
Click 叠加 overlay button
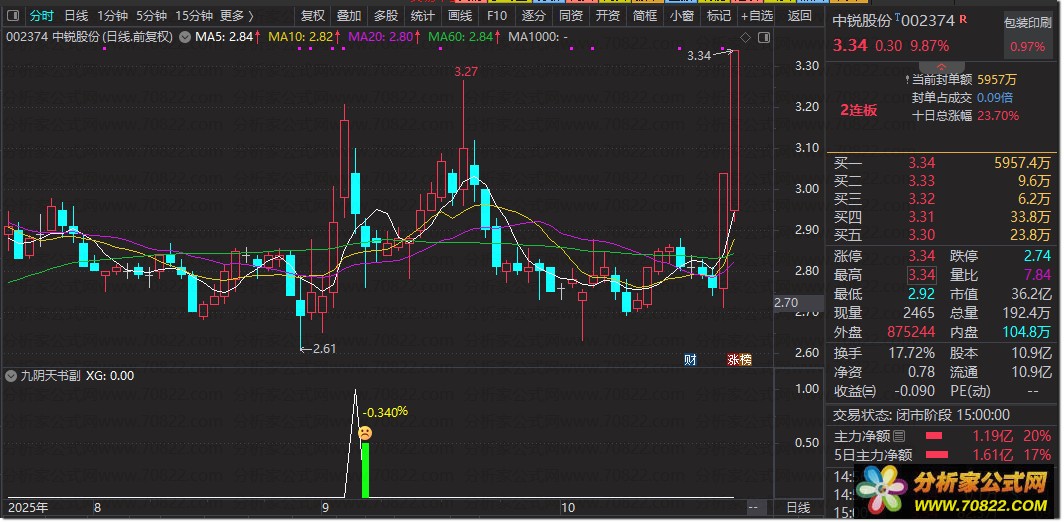point(349,16)
